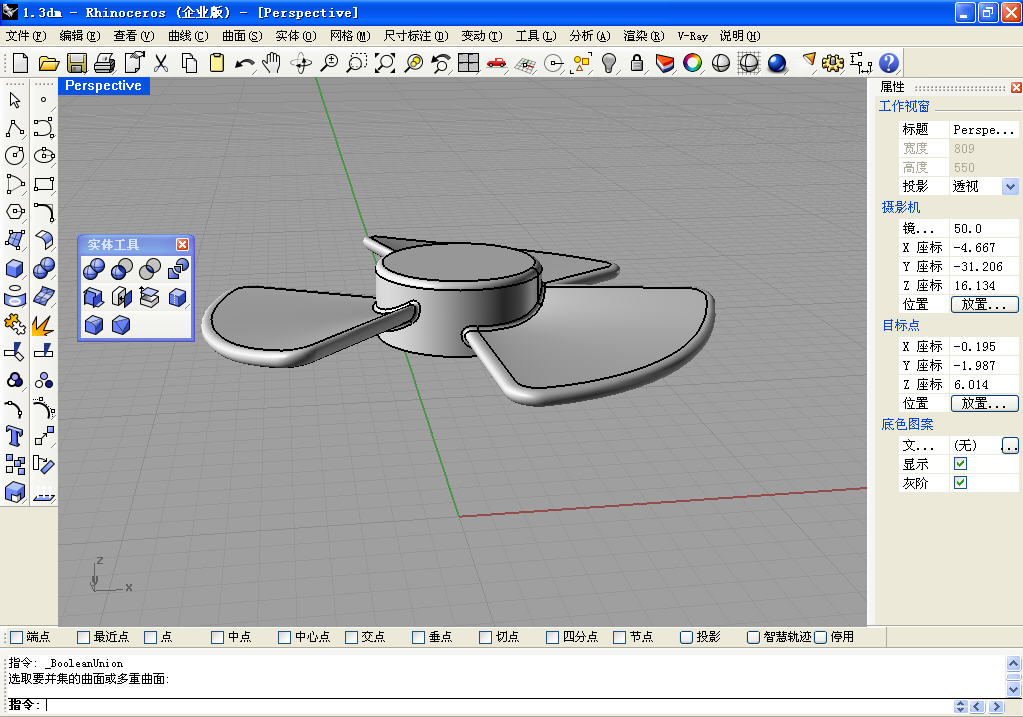Click the command history scroll up arrow
Viewport: 1023px width, 717px height.
coord(1013,664)
